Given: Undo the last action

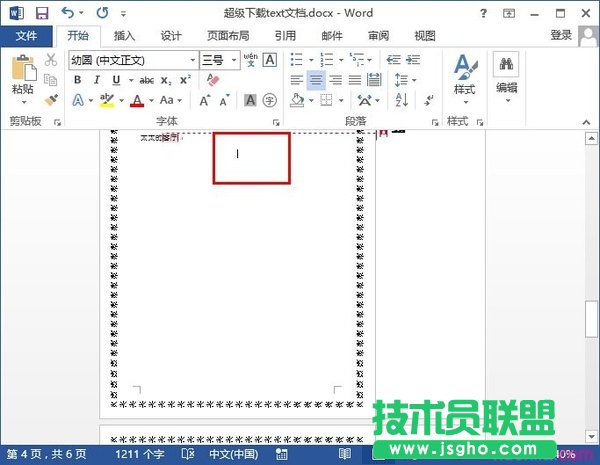Looking at the screenshot, I should pyautogui.click(x=68, y=13).
